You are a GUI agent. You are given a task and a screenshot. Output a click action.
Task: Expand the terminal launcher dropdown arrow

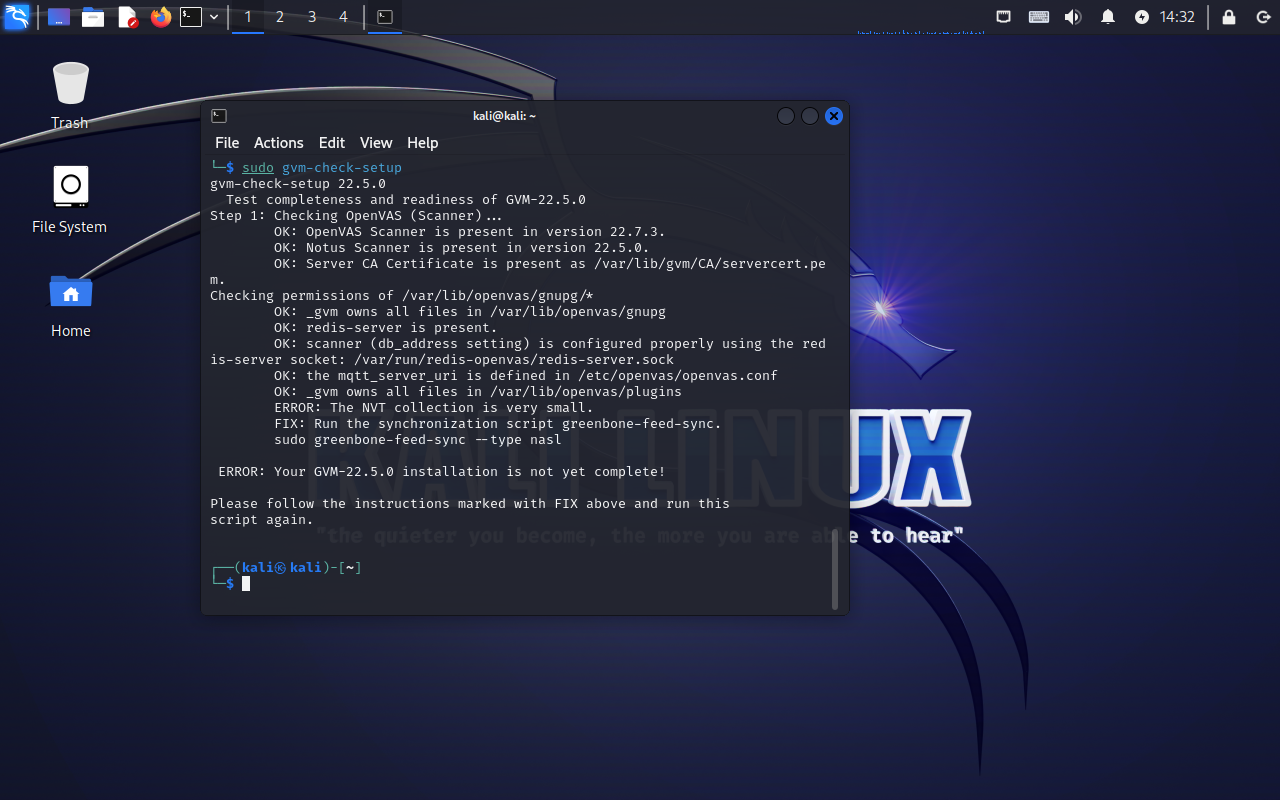(212, 16)
